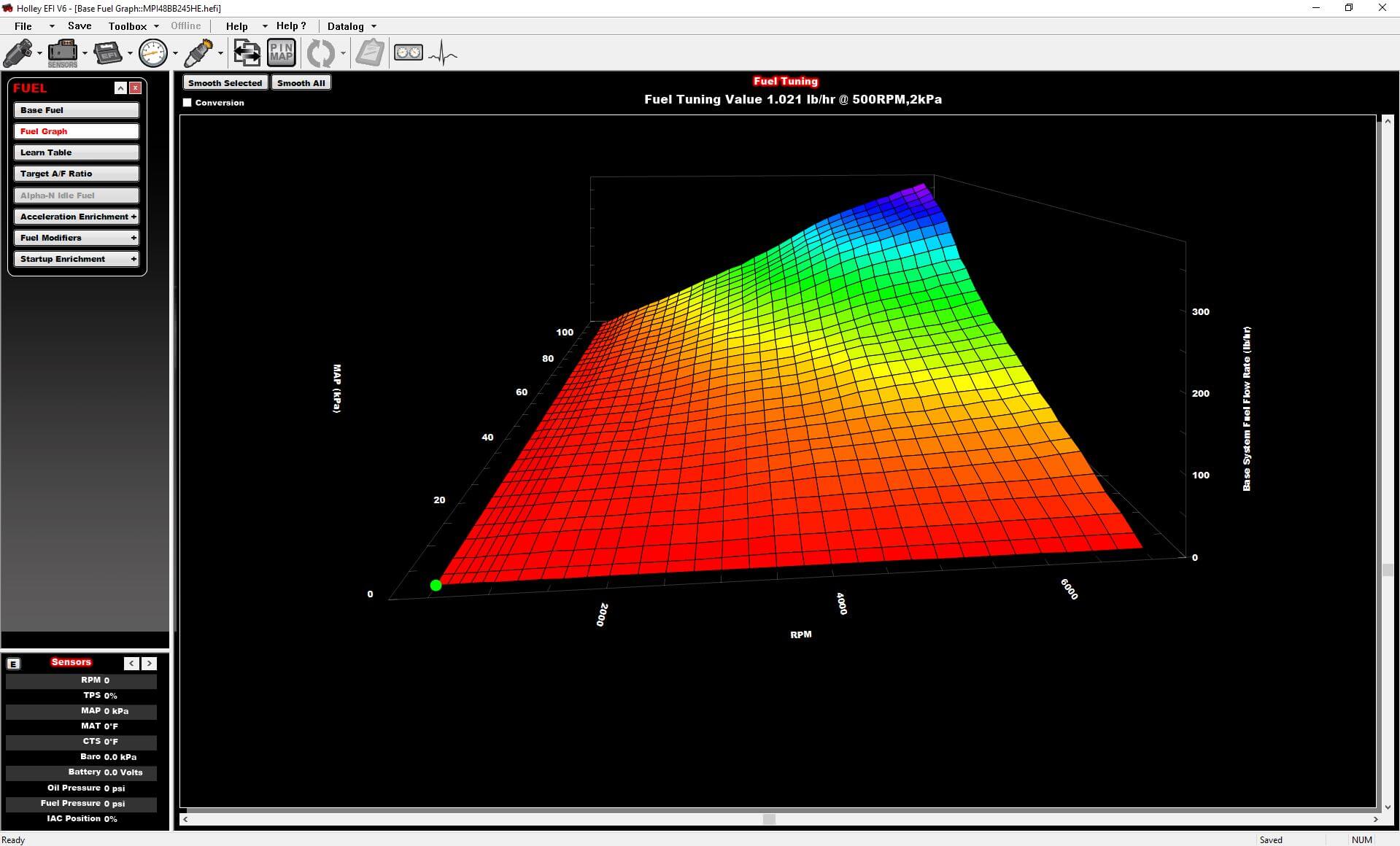Screen dimensions: 1400x846
Task: Expand the Fuel Modifiers section
Action: 76,238
